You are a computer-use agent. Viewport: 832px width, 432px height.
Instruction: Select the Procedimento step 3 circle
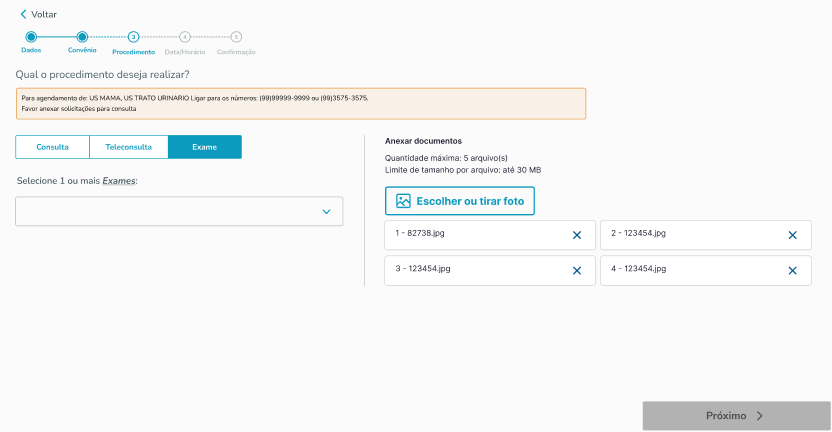click(133, 37)
